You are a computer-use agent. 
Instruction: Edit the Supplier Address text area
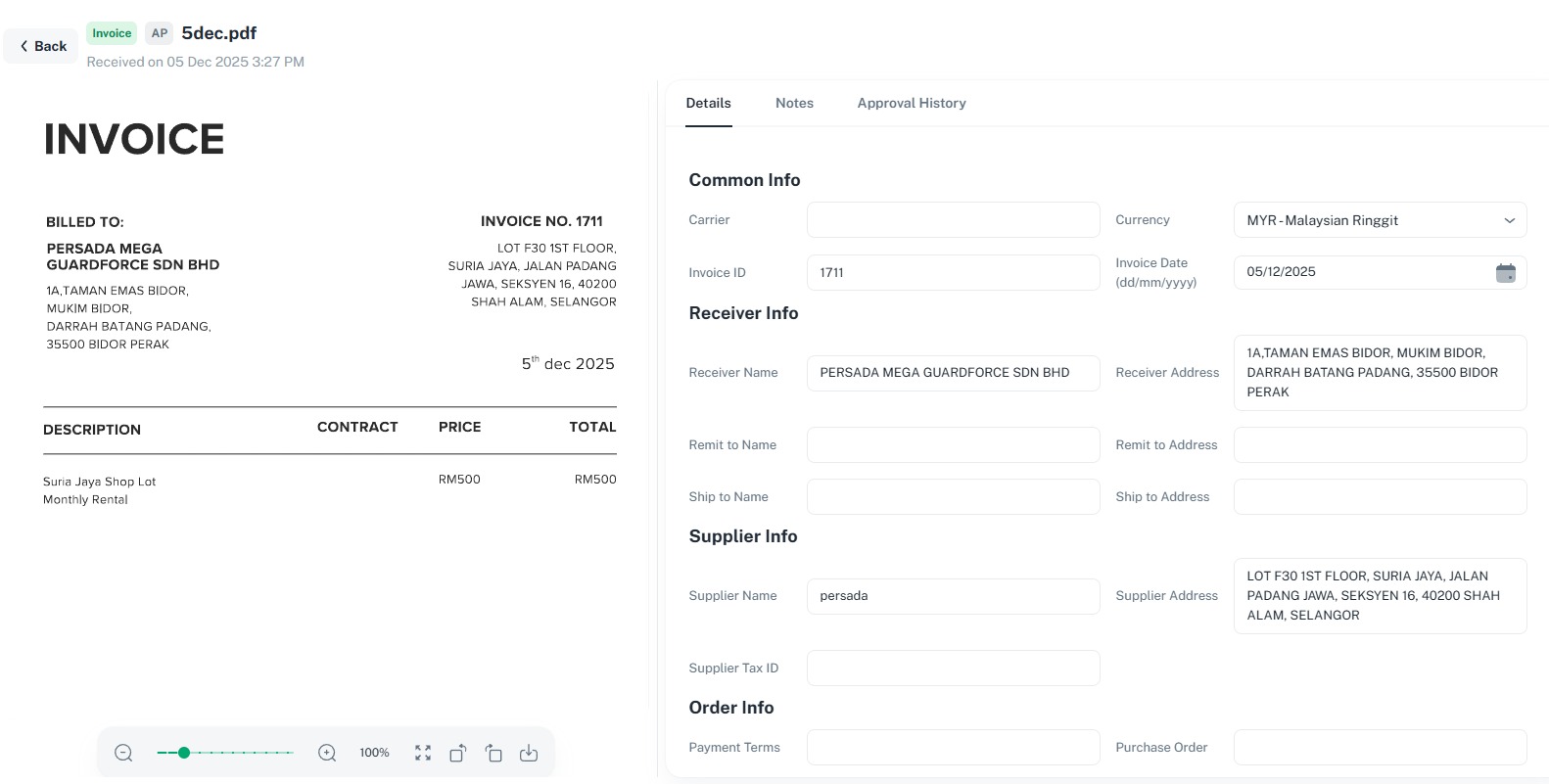point(1380,596)
